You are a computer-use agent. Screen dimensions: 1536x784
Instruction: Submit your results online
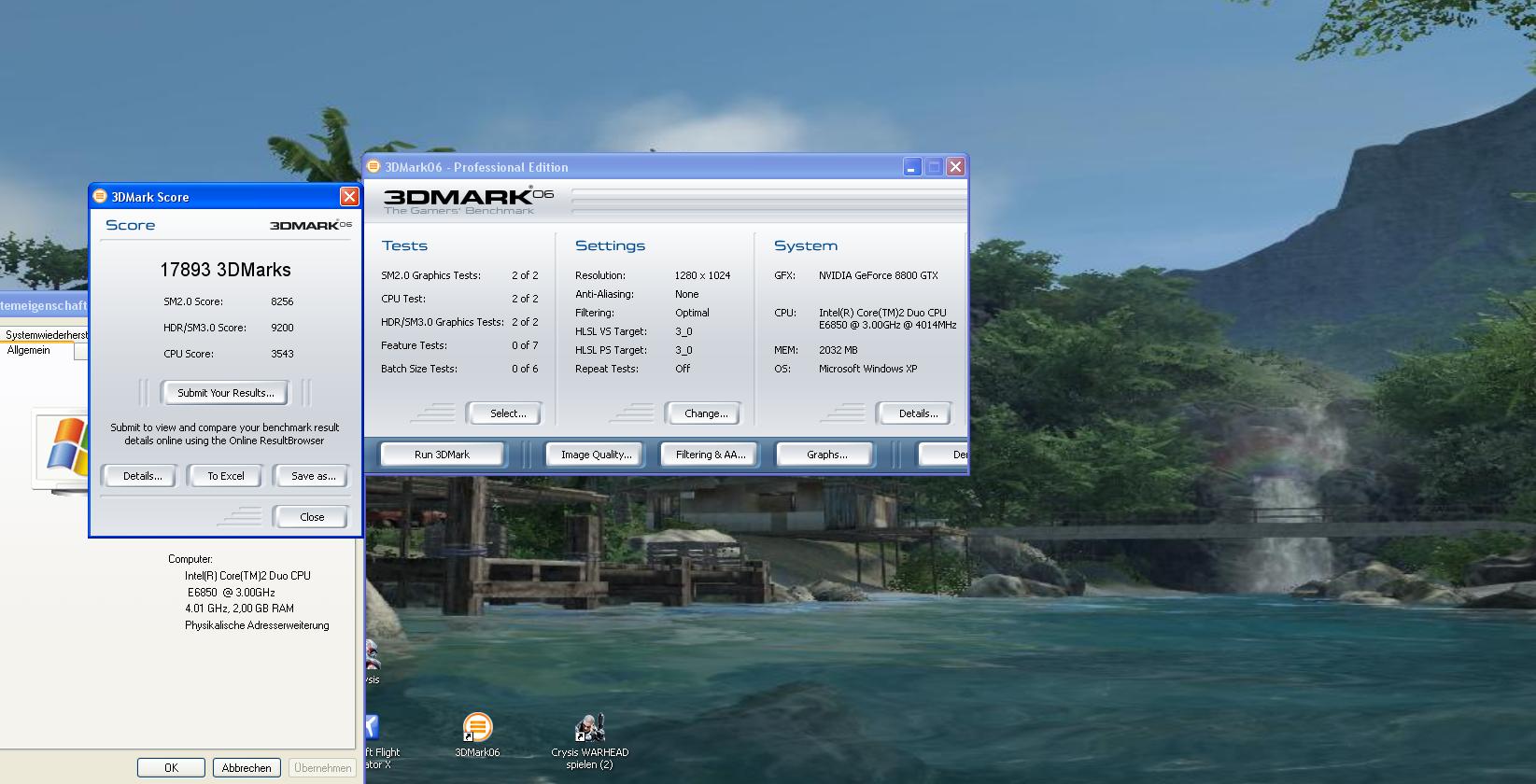[226, 393]
